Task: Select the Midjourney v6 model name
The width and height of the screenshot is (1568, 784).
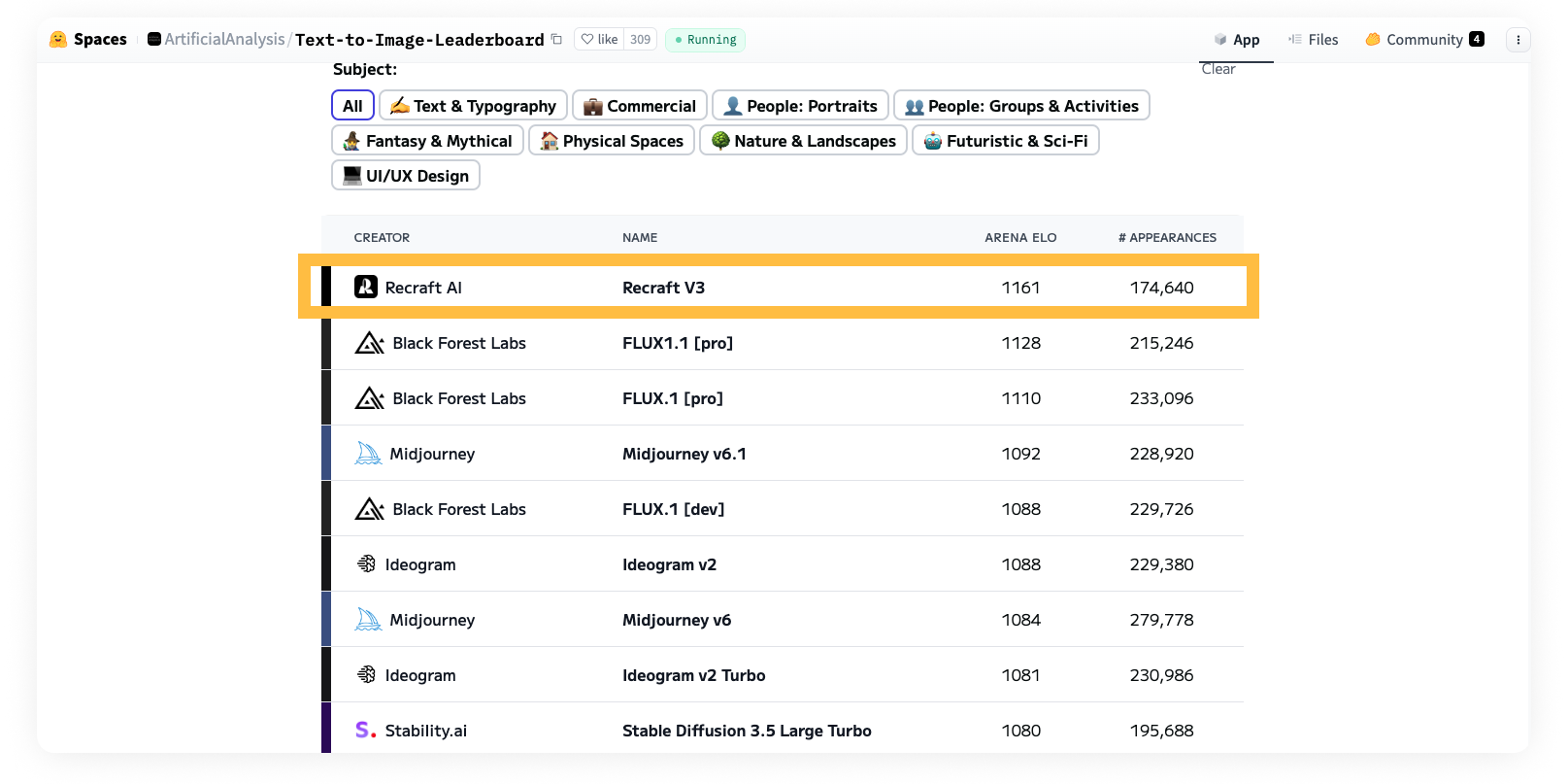Action: (677, 620)
